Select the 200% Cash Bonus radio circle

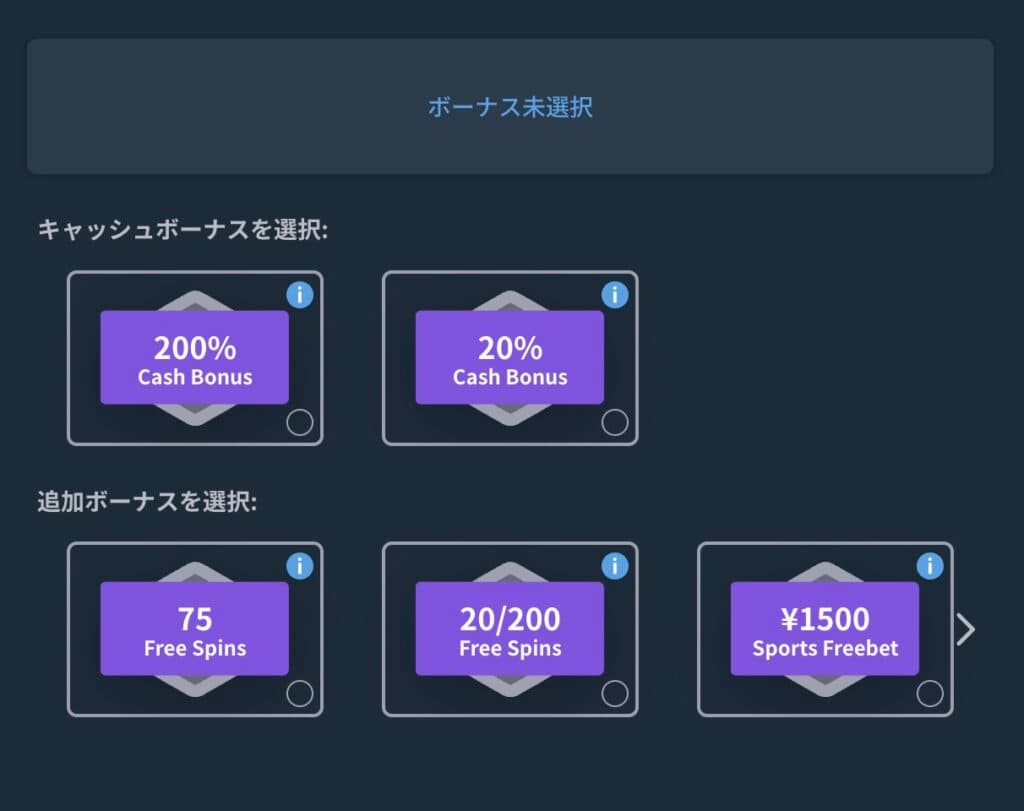click(x=300, y=422)
